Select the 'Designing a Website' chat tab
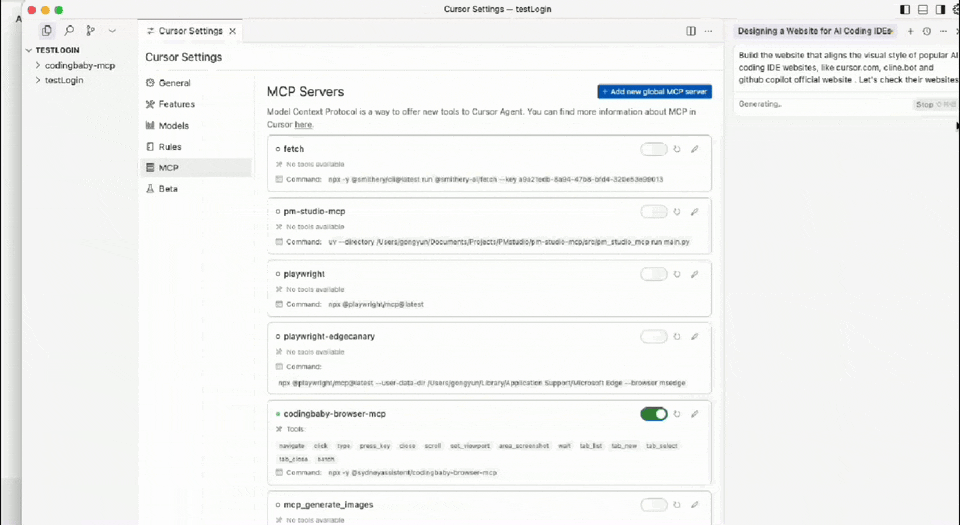The width and height of the screenshot is (960, 525). [814, 31]
